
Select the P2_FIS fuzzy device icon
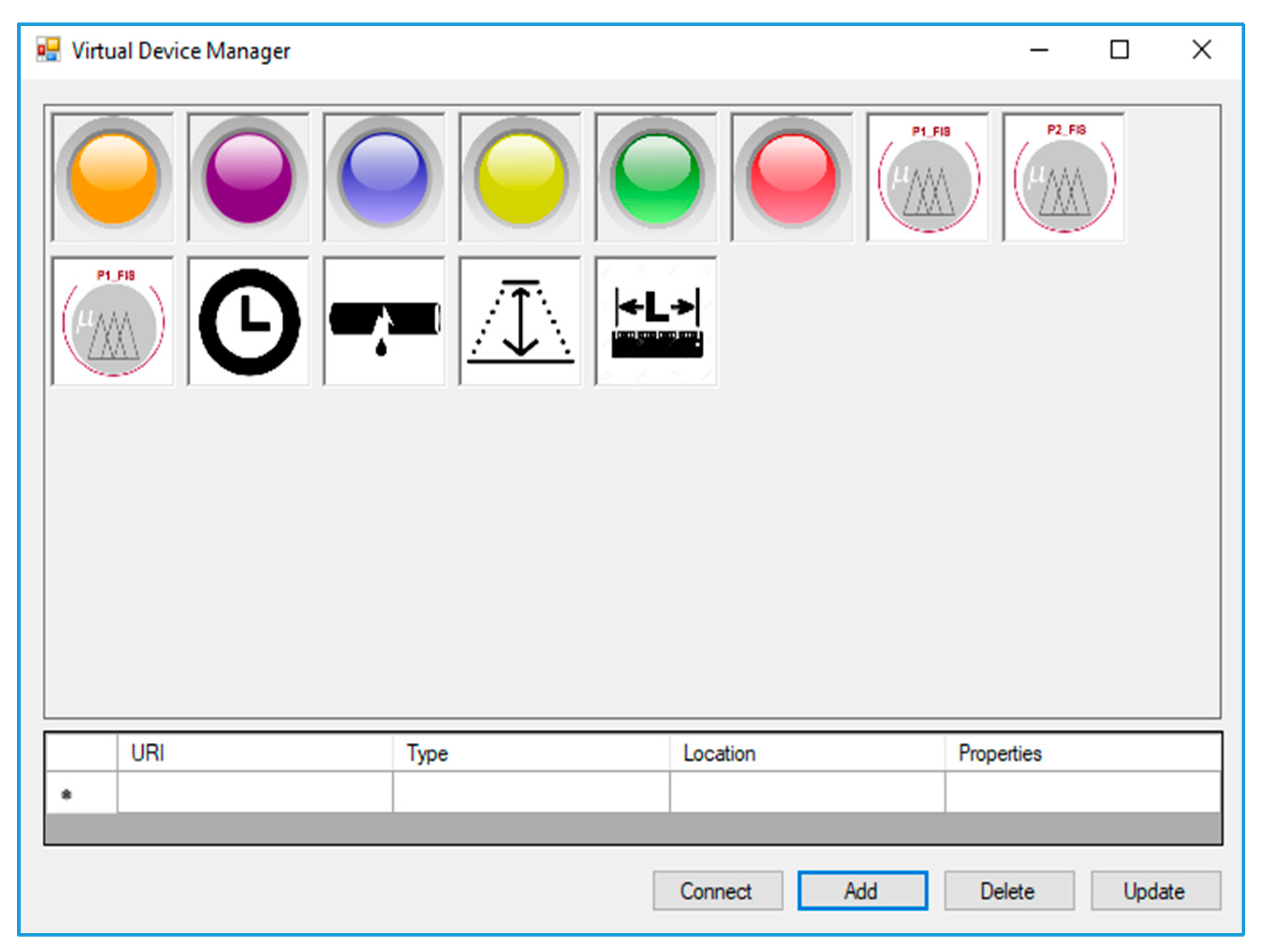1064,177
